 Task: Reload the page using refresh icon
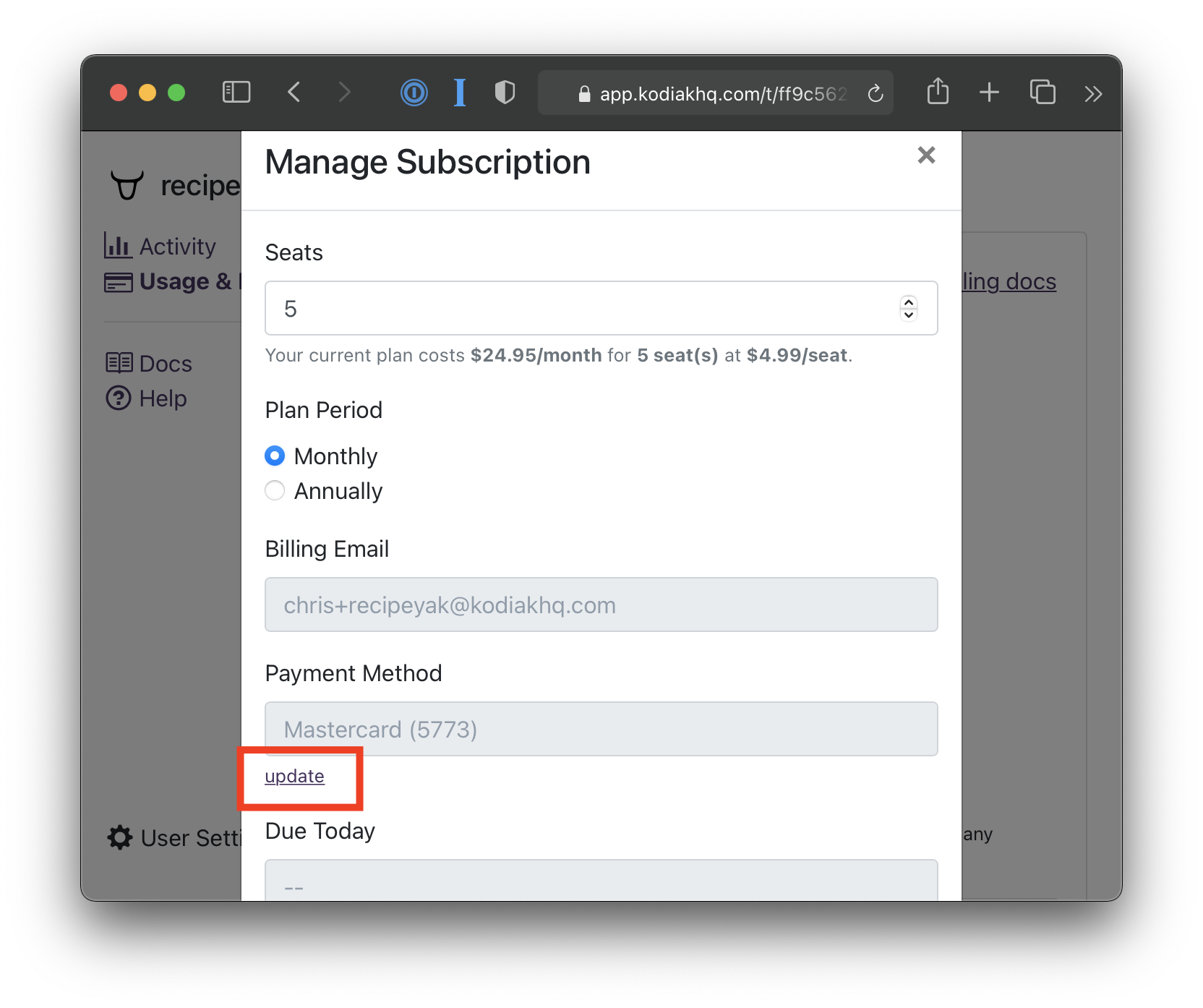(x=876, y=93)
